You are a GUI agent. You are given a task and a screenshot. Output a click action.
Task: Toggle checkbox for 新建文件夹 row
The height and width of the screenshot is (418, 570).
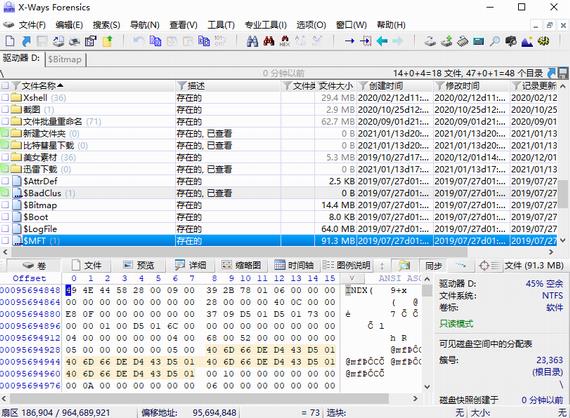click(x=5, y=133)
